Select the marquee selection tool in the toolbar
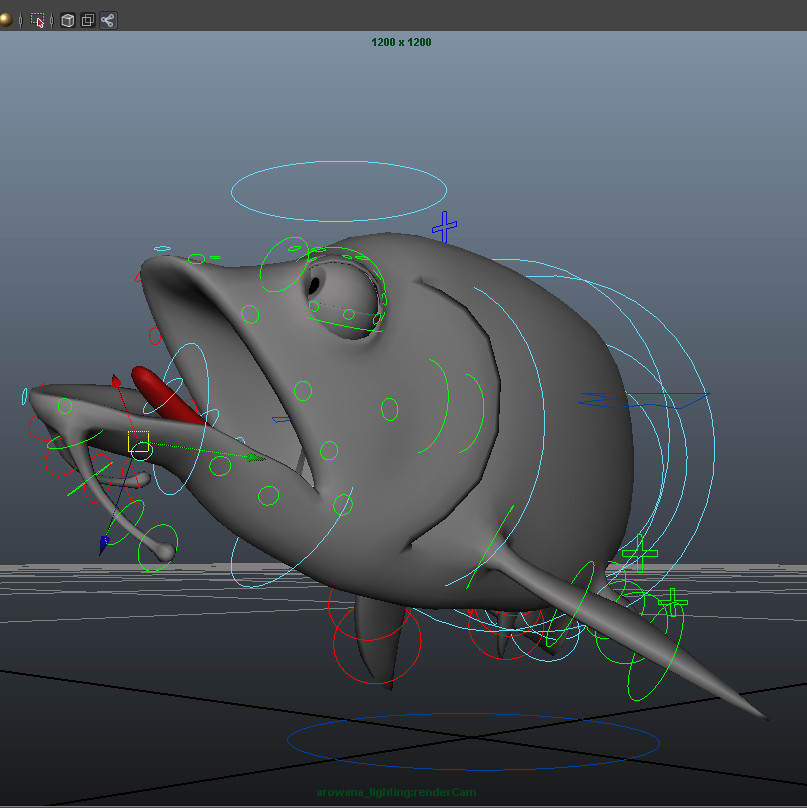 click(x=37, y=20)
